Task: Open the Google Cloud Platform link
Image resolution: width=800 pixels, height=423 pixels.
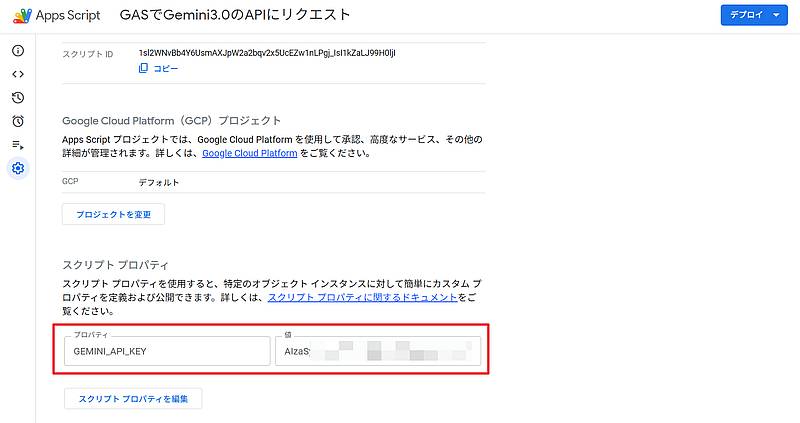Action: pyautogui.click(x=249, y=153)
